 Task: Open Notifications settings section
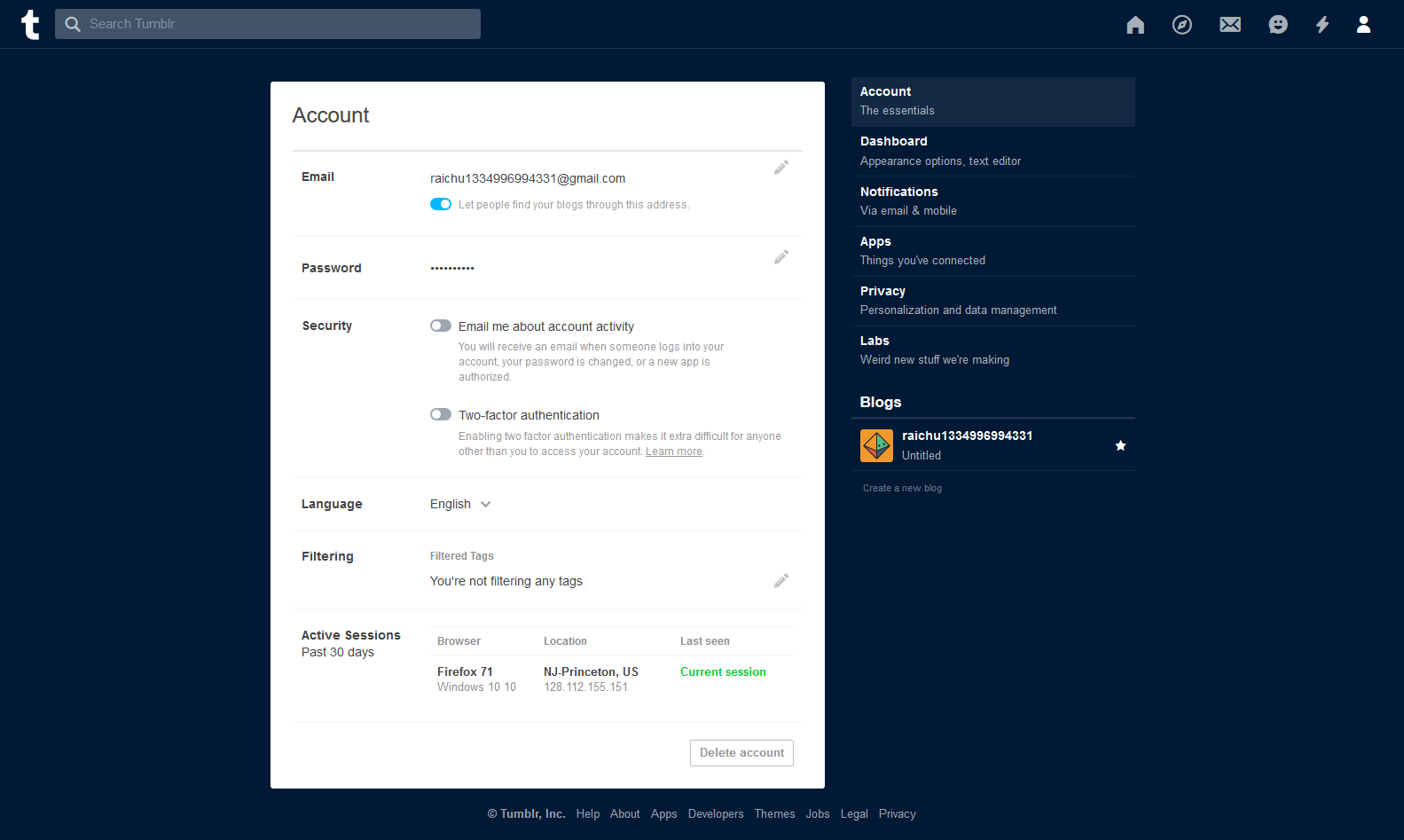(993, 201)
